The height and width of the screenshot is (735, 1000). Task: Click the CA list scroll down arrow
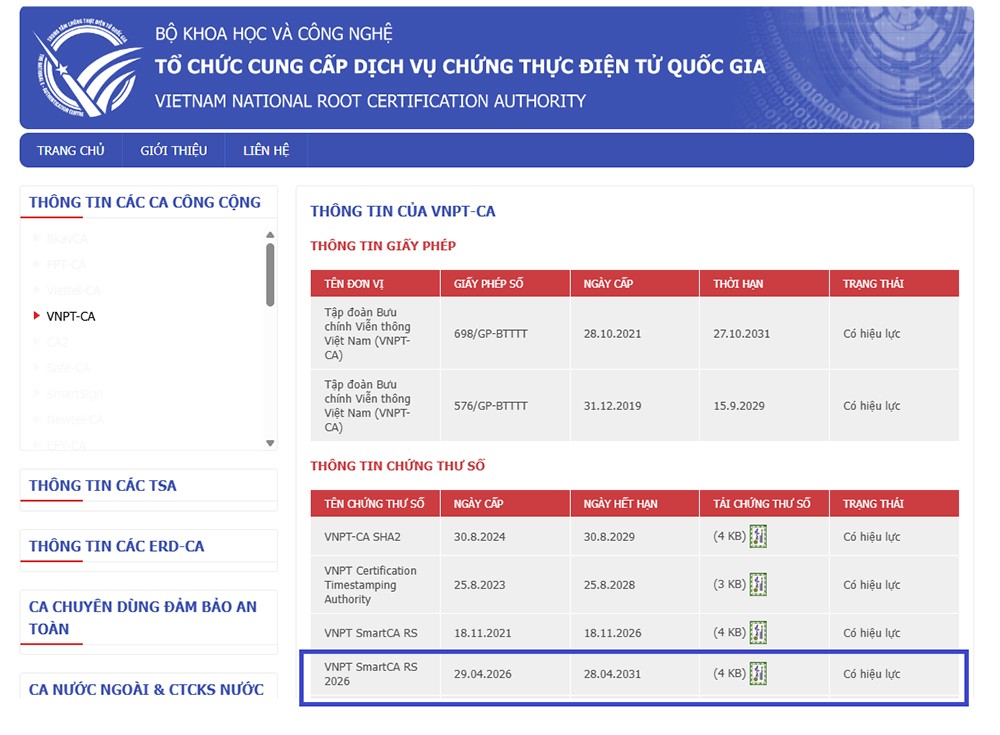(x=270, y=443)
